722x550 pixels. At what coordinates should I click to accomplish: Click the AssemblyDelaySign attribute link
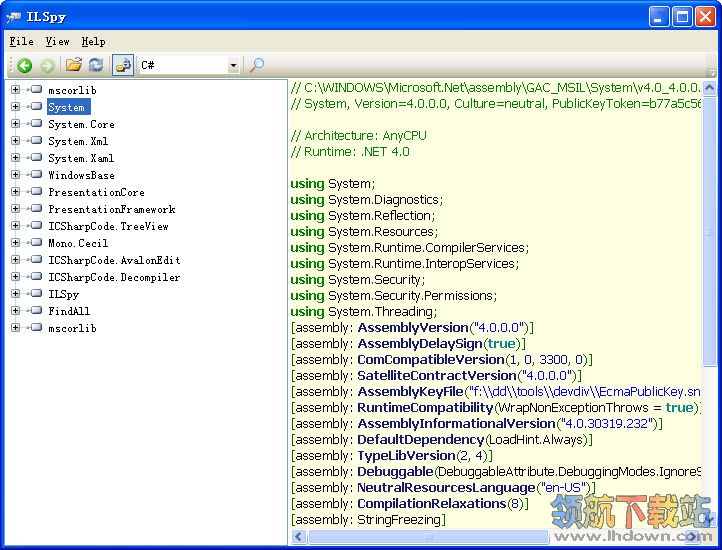coord(420,344)
